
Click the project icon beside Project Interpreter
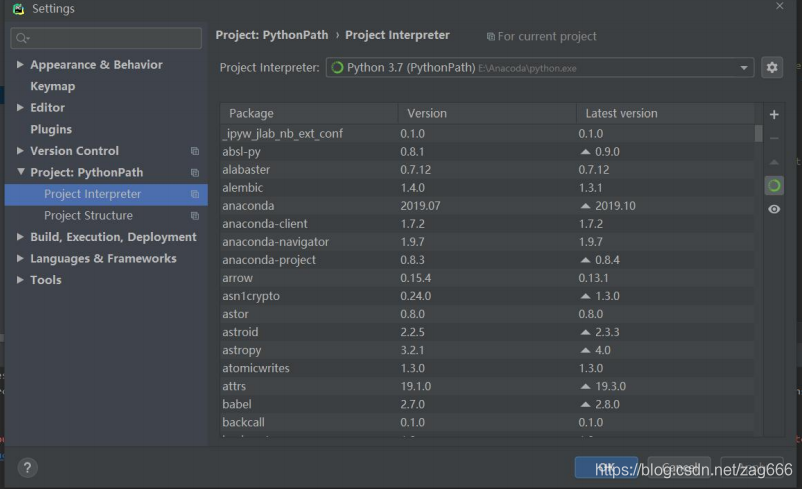(x=195, y=194)
